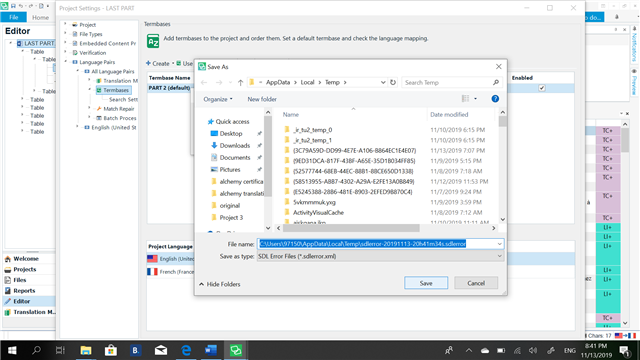Select Pictures in Quick access

coord(230,169)
